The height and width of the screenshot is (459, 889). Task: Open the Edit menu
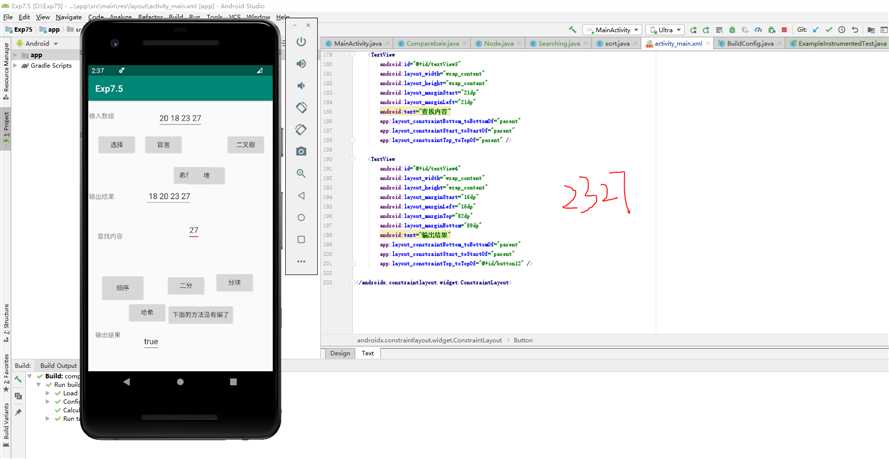24,18
